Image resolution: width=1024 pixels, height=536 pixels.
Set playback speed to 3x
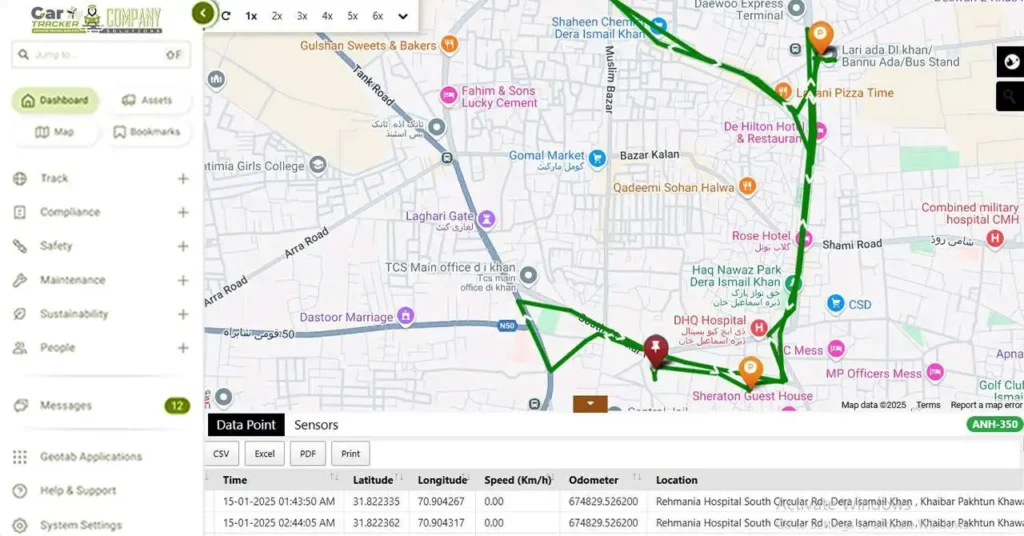302,16
